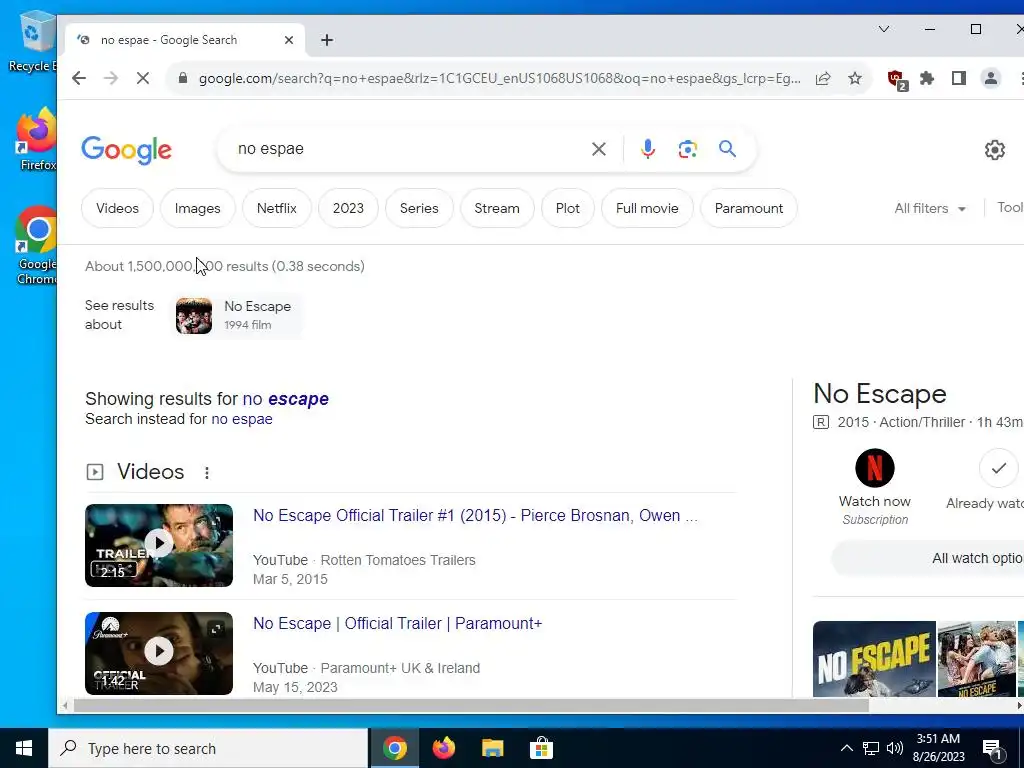
Task: Click the Windows taskbar search box
Action: [208, 748]
